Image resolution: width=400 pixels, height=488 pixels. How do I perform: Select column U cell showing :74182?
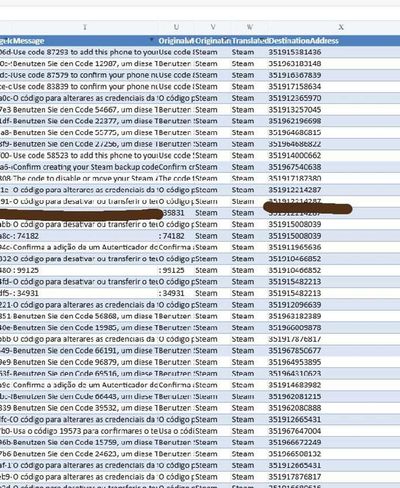pyautogui.click(x=177, y=236)
